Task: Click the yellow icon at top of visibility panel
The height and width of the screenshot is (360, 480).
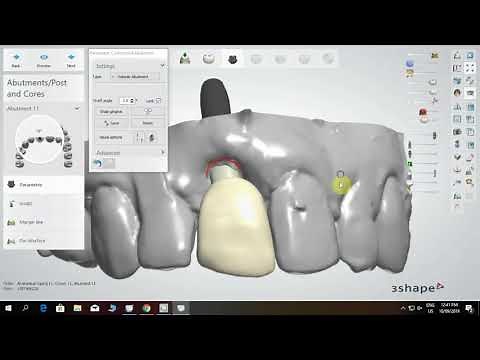Action: pyautogui.click(x=435, y=55)
